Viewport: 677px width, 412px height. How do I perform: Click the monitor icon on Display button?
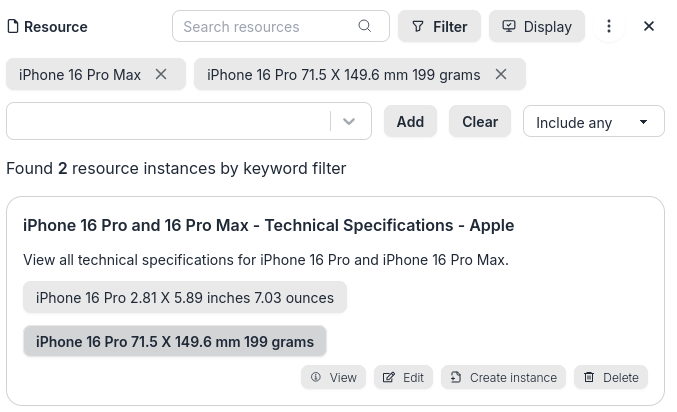click(509, 27)
